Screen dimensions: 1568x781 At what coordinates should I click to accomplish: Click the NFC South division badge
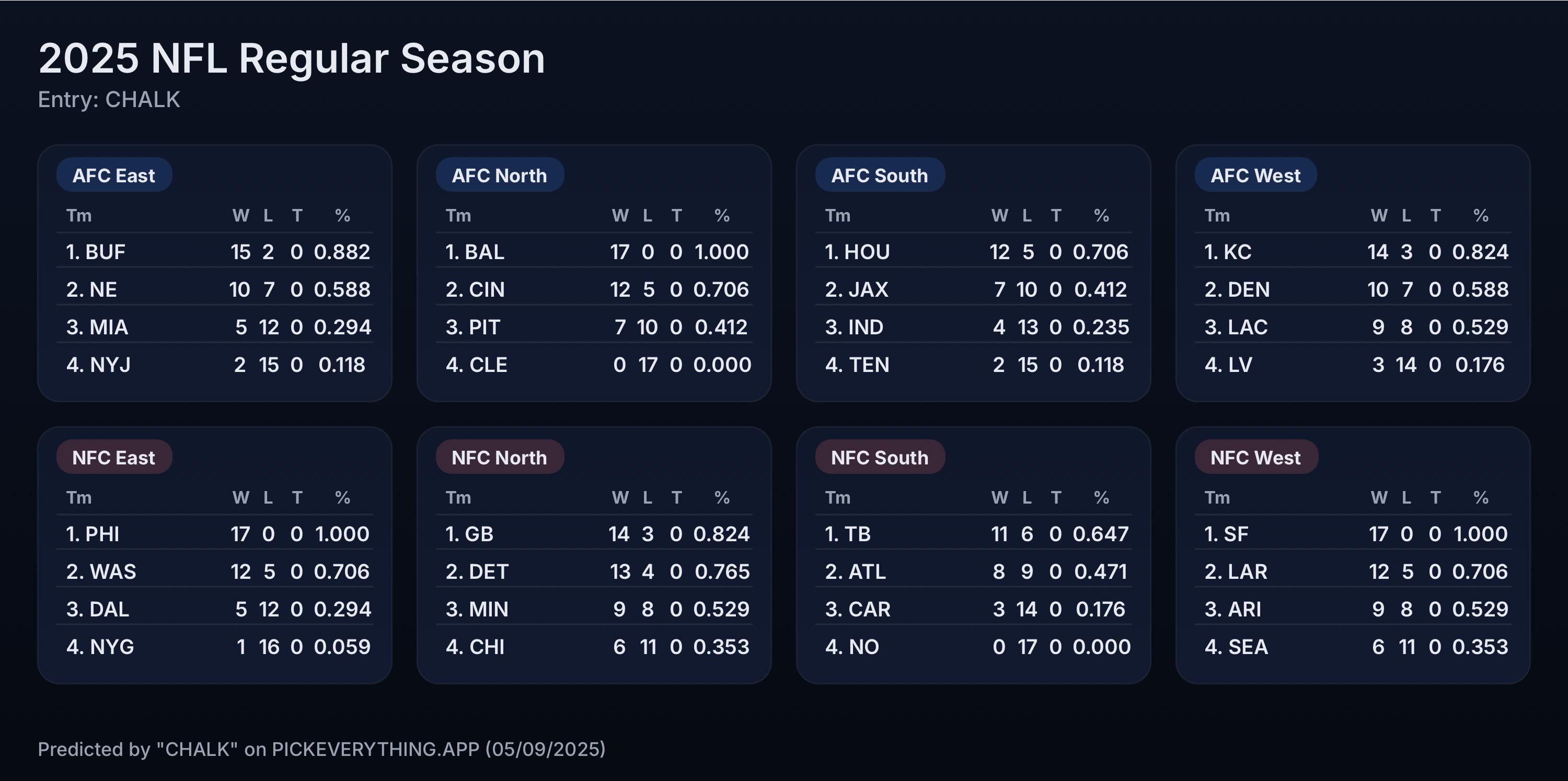click(x=880, y=458)
